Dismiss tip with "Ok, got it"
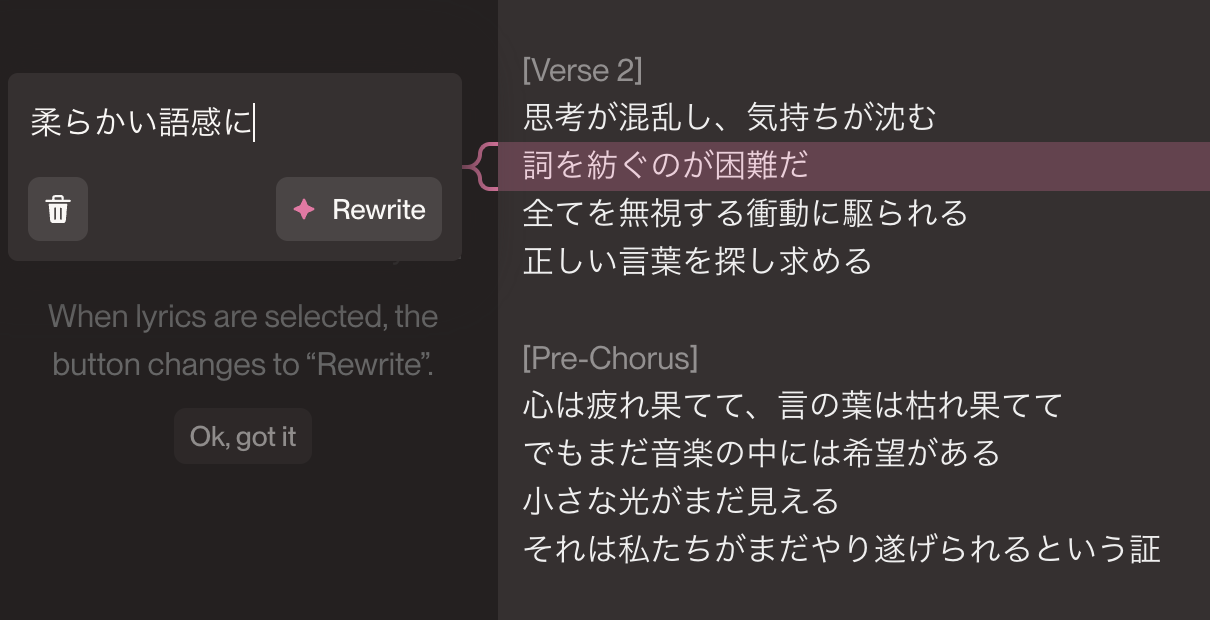 click(x=243, y=437)
